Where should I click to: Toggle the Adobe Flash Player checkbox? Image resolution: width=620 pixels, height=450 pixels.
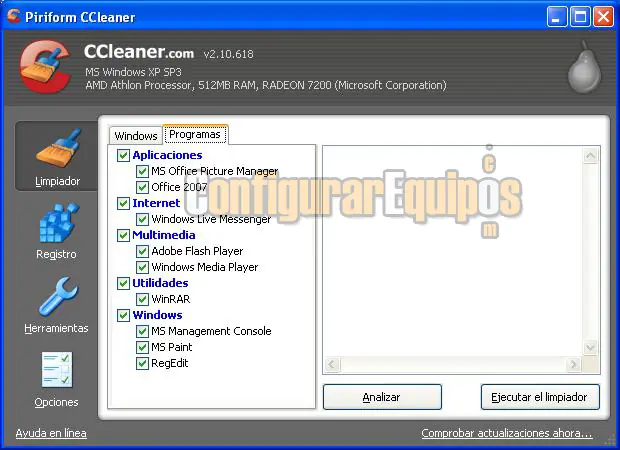coord(142,251)
